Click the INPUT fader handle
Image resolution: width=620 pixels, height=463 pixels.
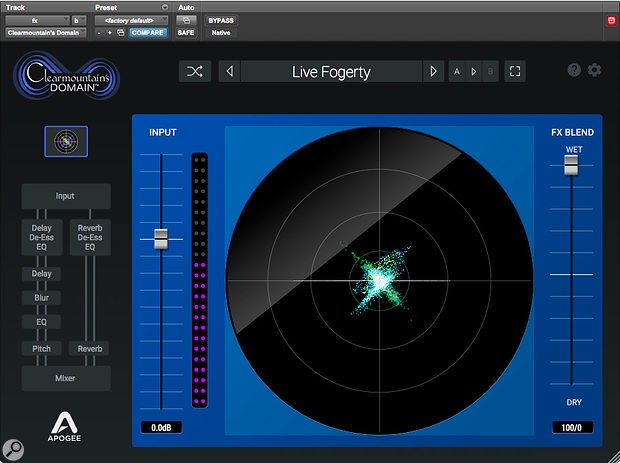(161, 239)
